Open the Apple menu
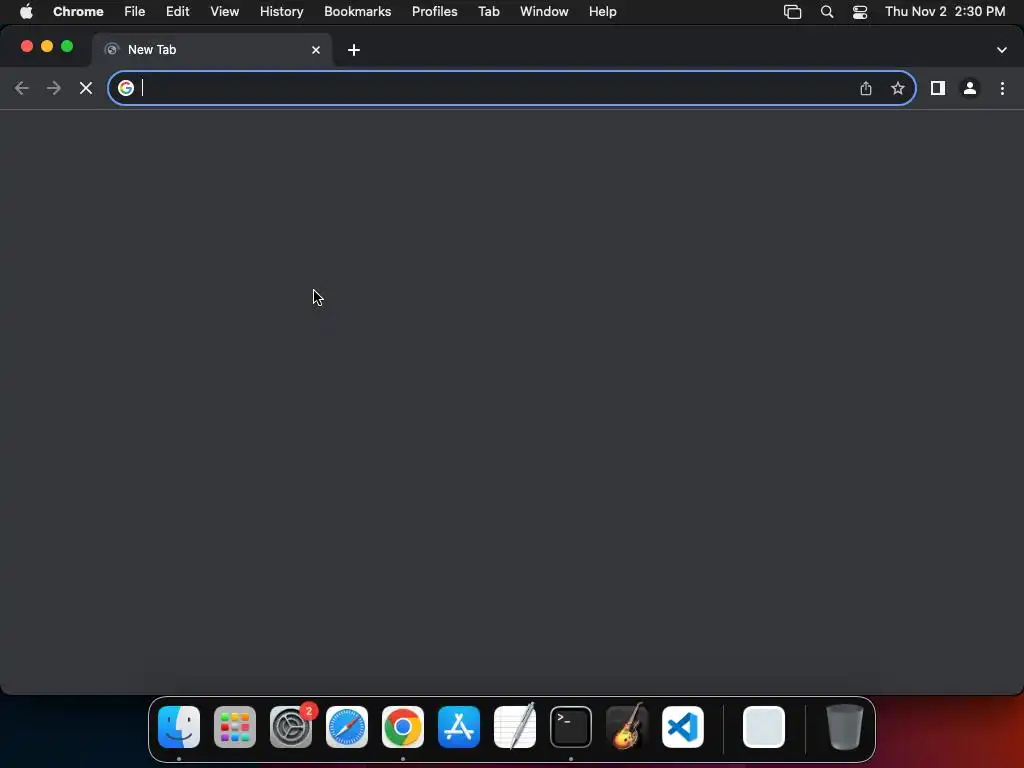The image size is (1024, 768). point(26,12)
